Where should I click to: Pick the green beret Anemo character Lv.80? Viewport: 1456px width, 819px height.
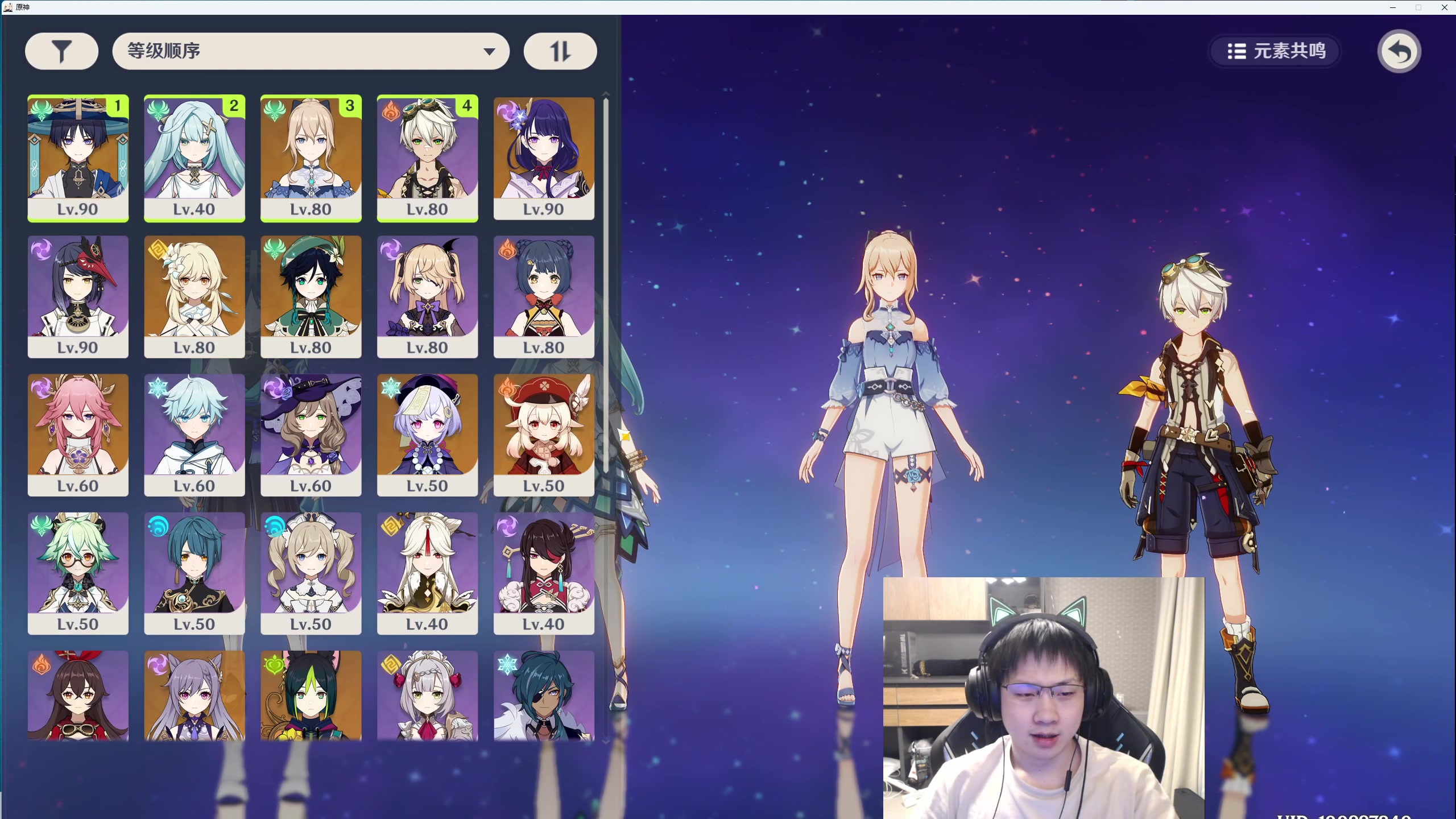pos(311,296)
